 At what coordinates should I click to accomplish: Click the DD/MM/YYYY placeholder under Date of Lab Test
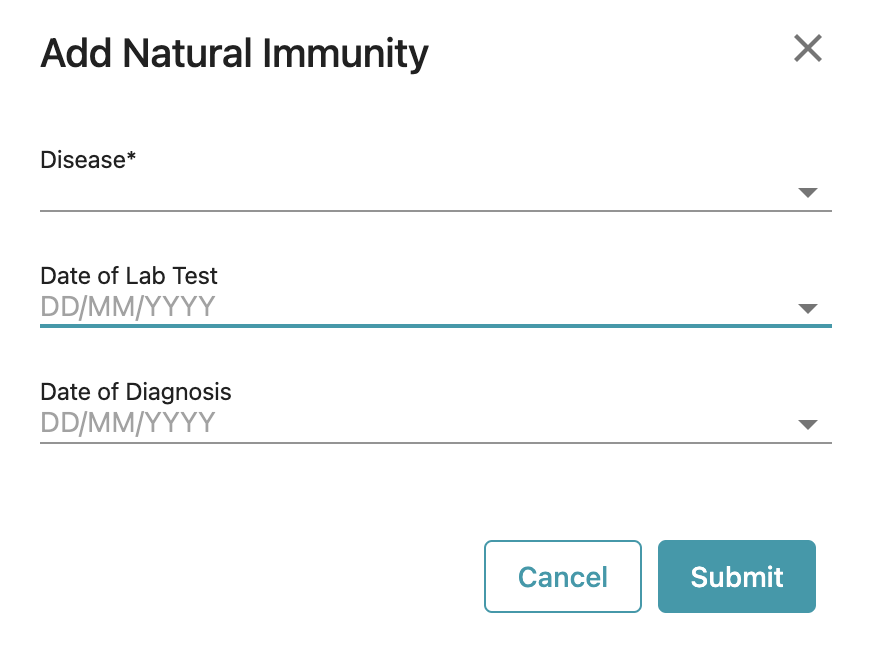click(x=127, y=307)
